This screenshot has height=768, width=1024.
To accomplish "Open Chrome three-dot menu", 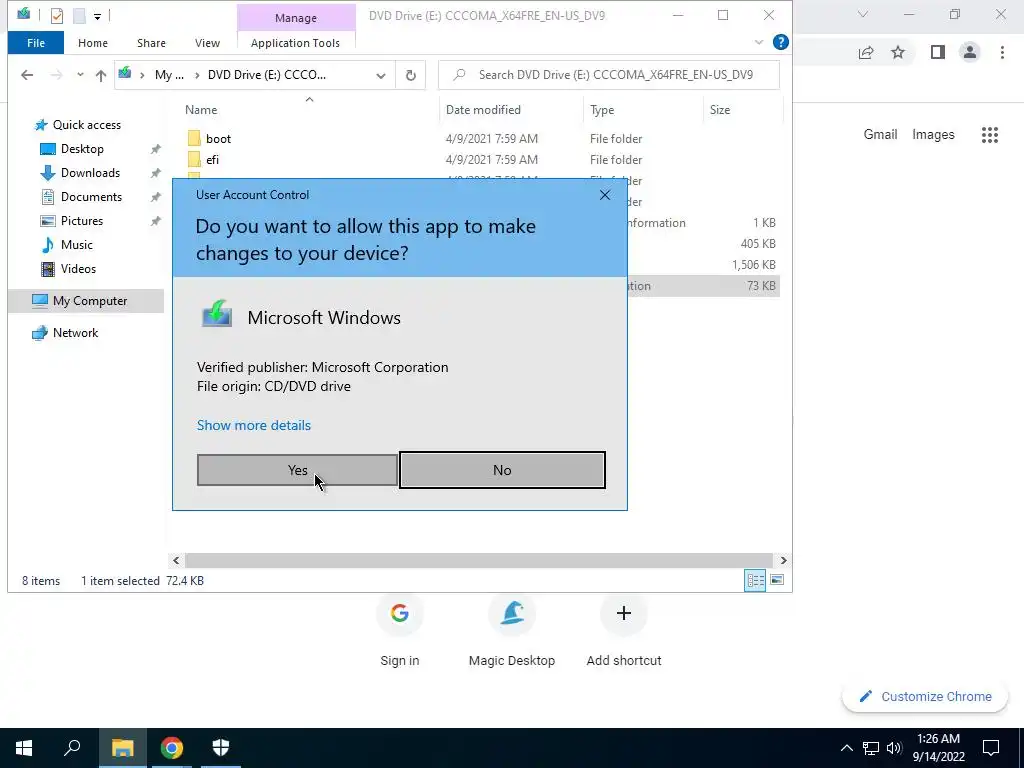I will coord(1002,52).
